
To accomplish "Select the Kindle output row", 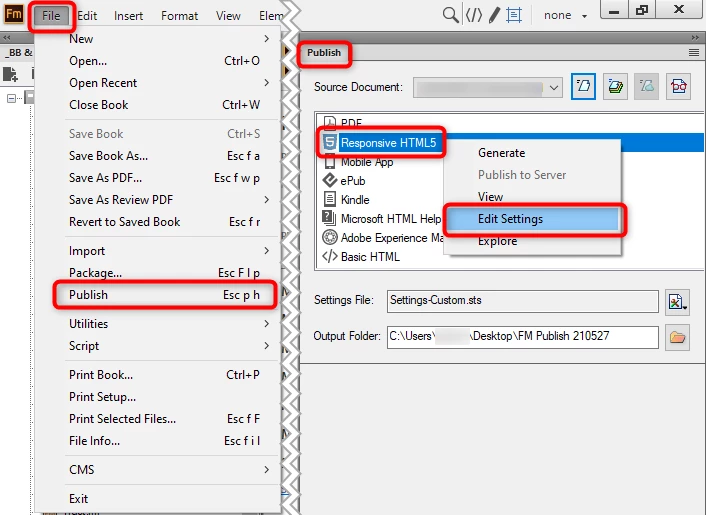I will [x=381, y=199].
